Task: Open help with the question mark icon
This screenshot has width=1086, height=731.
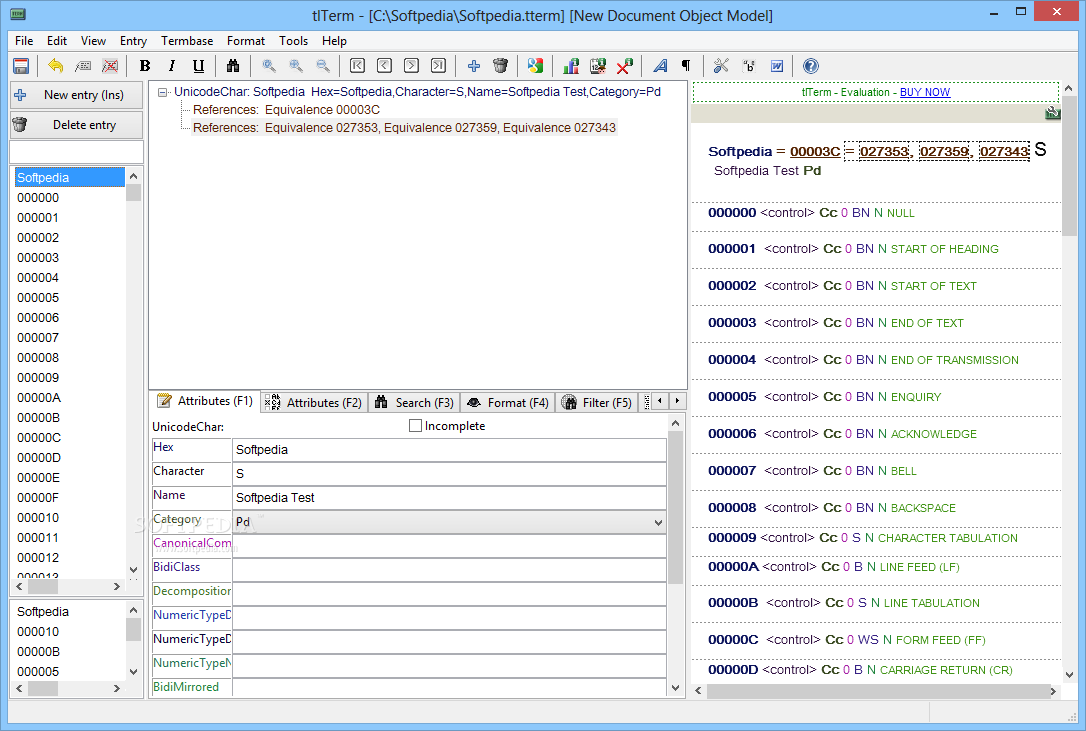Action: (811, 66)
